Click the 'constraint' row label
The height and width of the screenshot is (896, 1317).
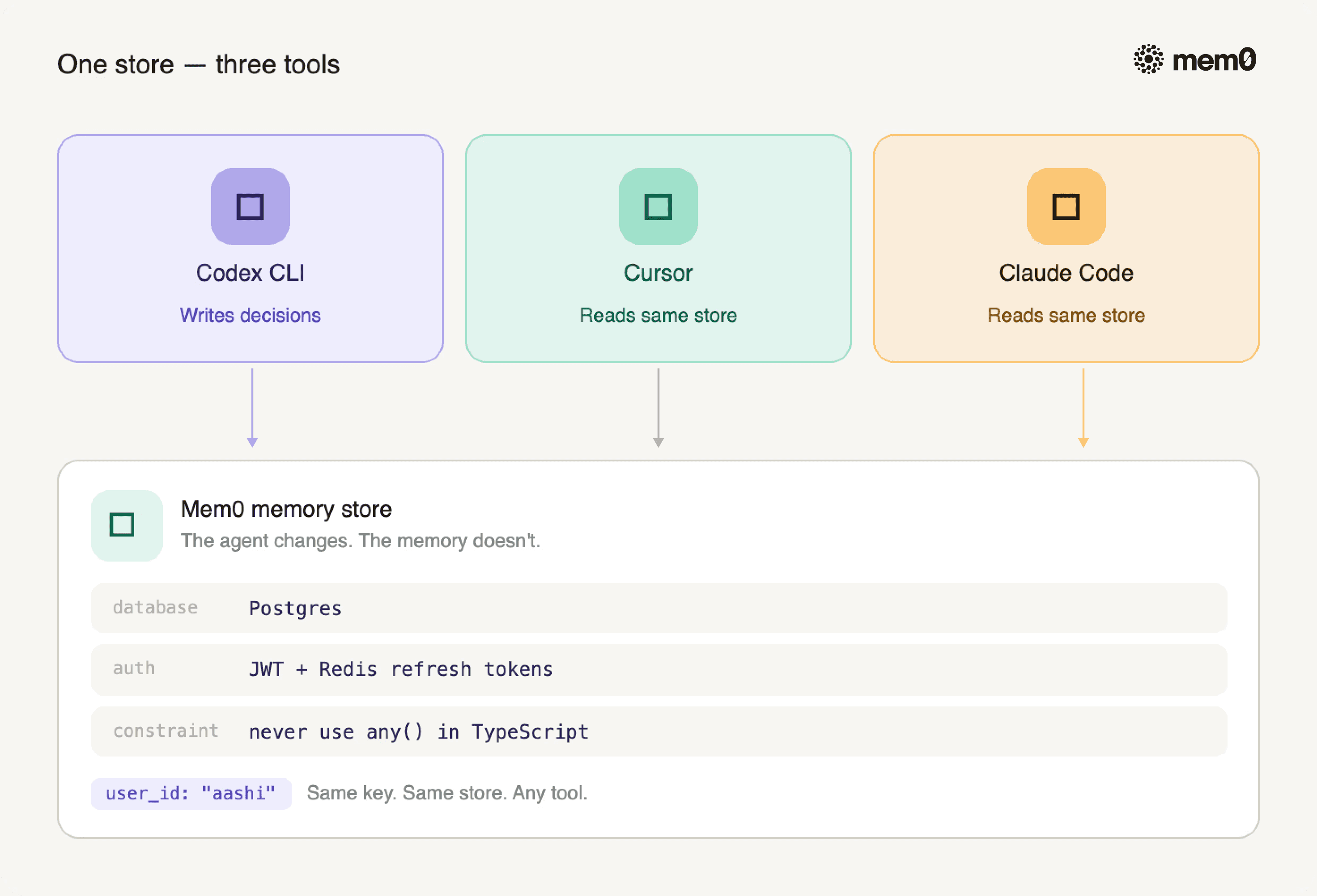(x=166, y=731)
